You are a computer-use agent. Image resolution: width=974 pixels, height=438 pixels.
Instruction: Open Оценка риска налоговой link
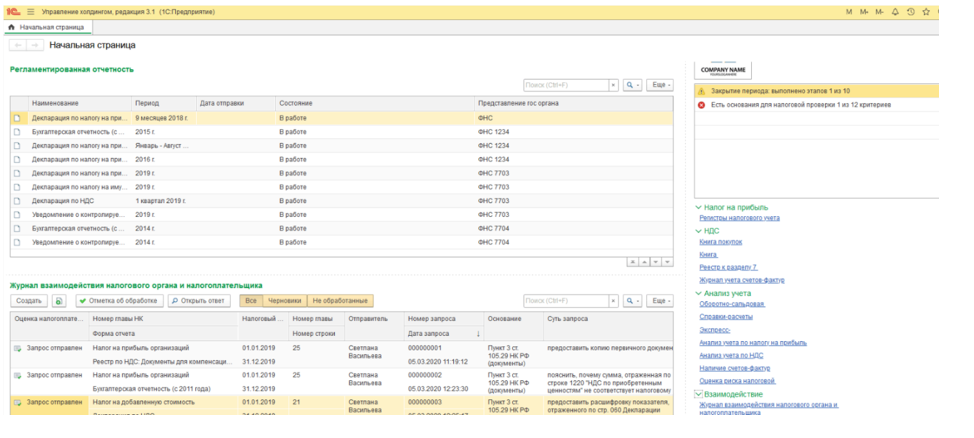coord(737,381)
